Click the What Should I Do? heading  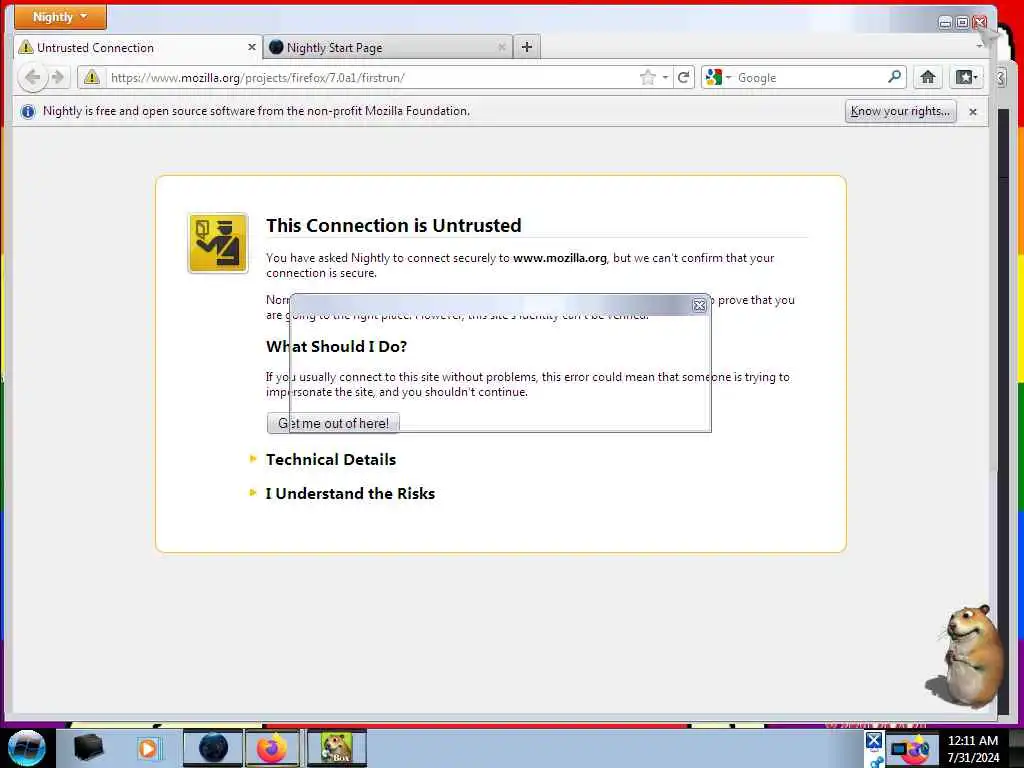point(336,347)
